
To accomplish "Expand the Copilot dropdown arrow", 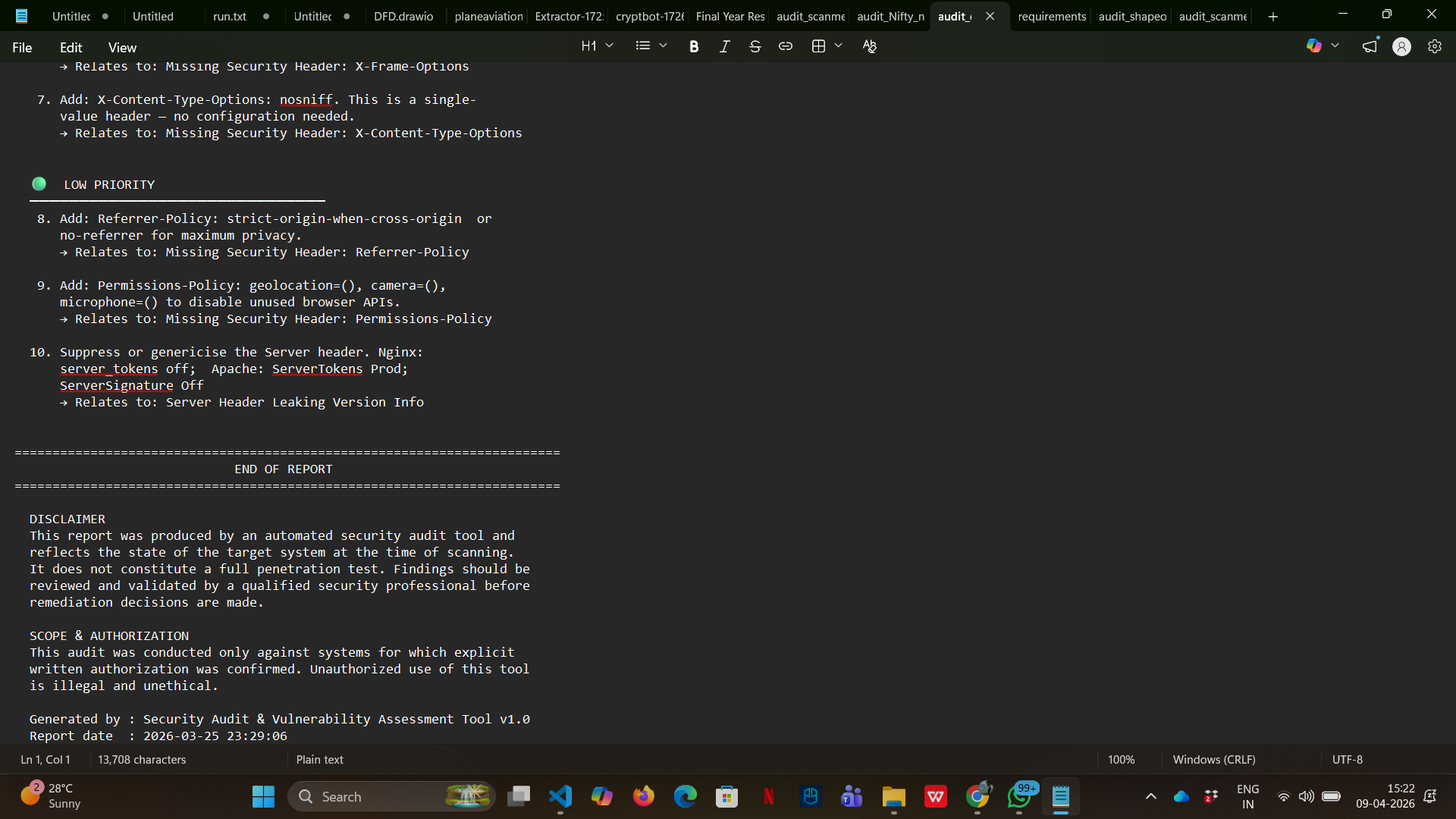I will (1335, 46).
